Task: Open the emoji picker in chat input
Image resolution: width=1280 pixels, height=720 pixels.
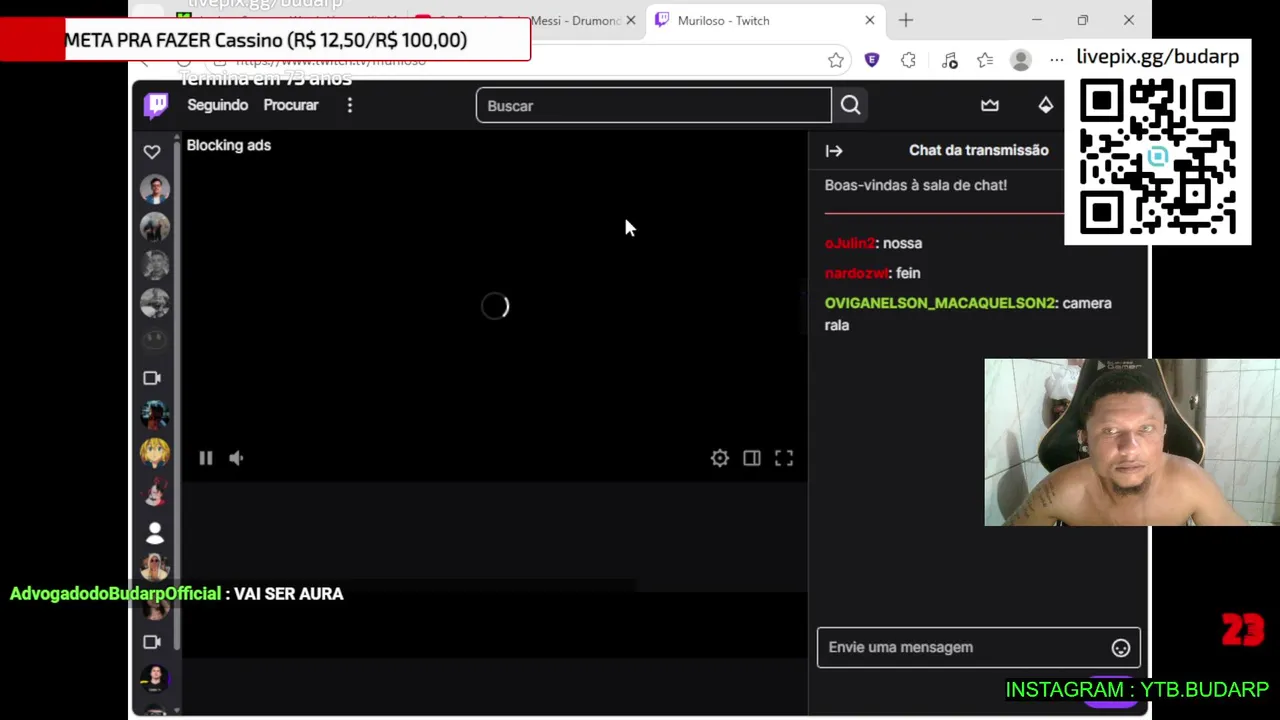Action: coord(1121,648)
